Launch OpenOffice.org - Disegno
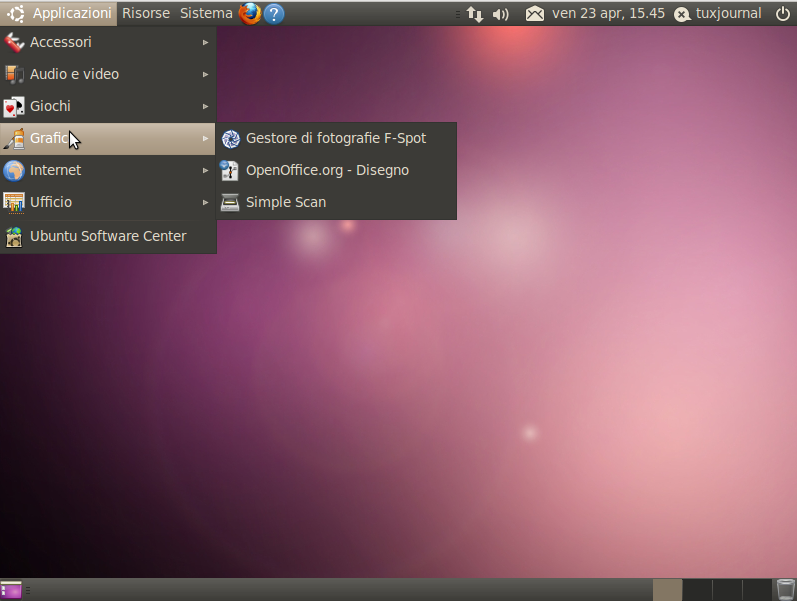This screenshot has height=601, width=797. pyautogui.click(x=336, y=170)
